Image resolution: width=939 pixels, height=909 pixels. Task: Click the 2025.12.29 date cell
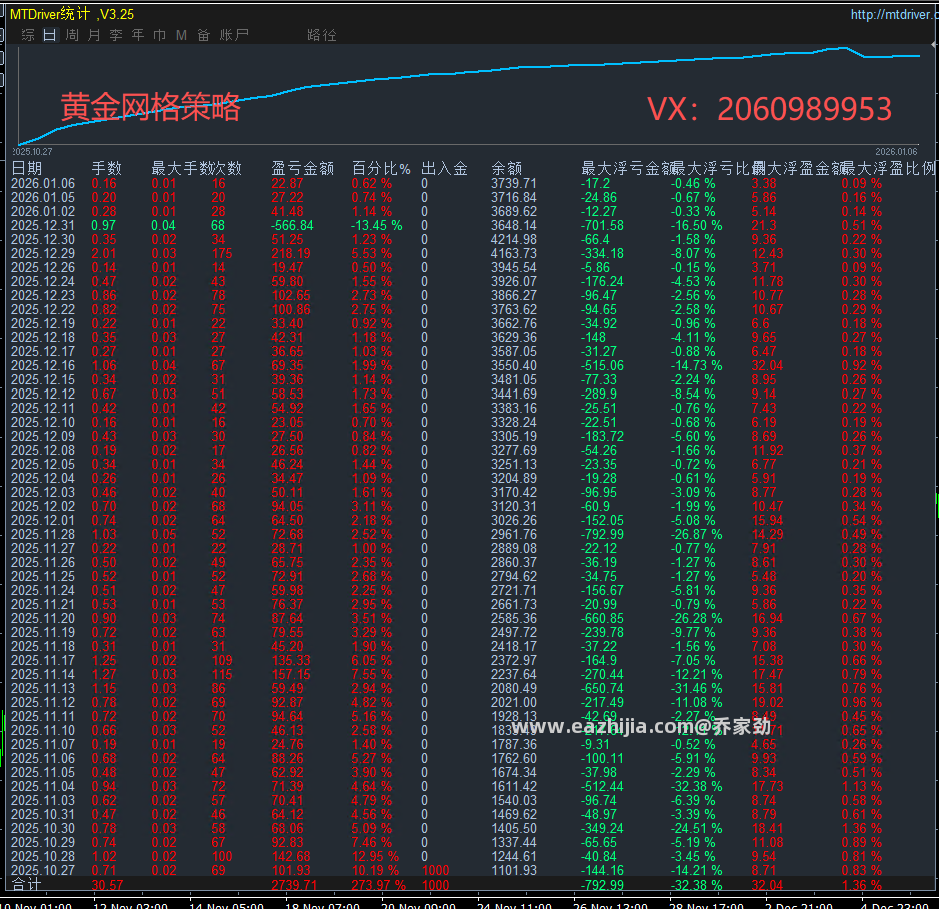coord(43,253)
